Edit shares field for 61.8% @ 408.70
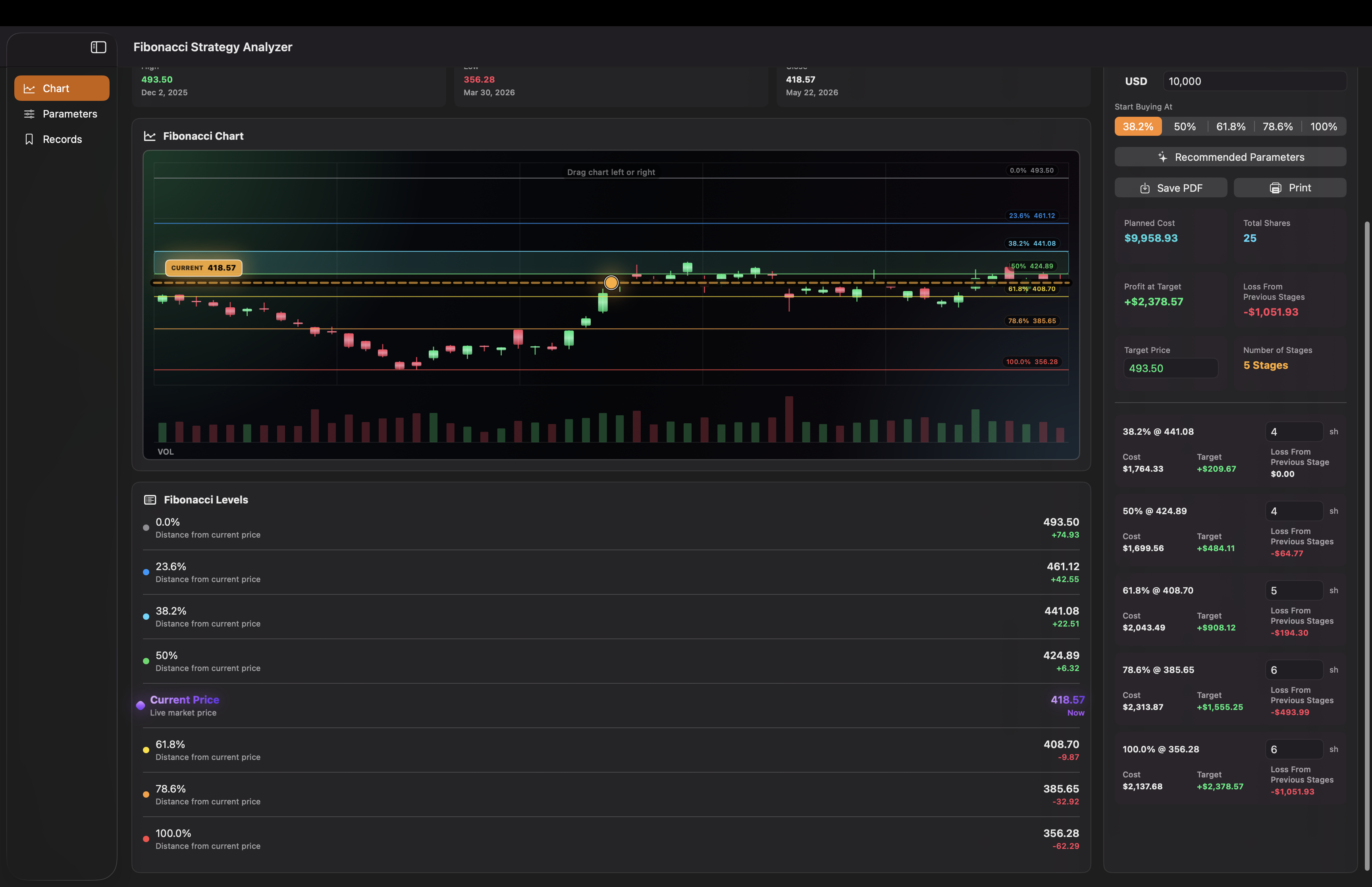The width and height of the screenshot is (1372, 887). coord(1294,591)
